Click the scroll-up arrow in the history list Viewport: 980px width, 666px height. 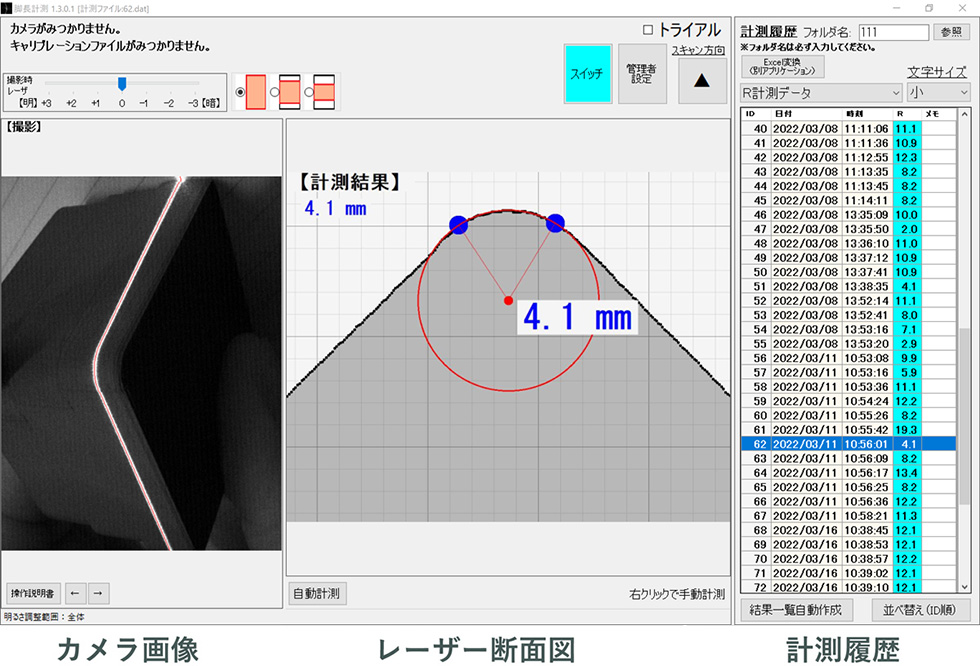click(x=964, y=114)
